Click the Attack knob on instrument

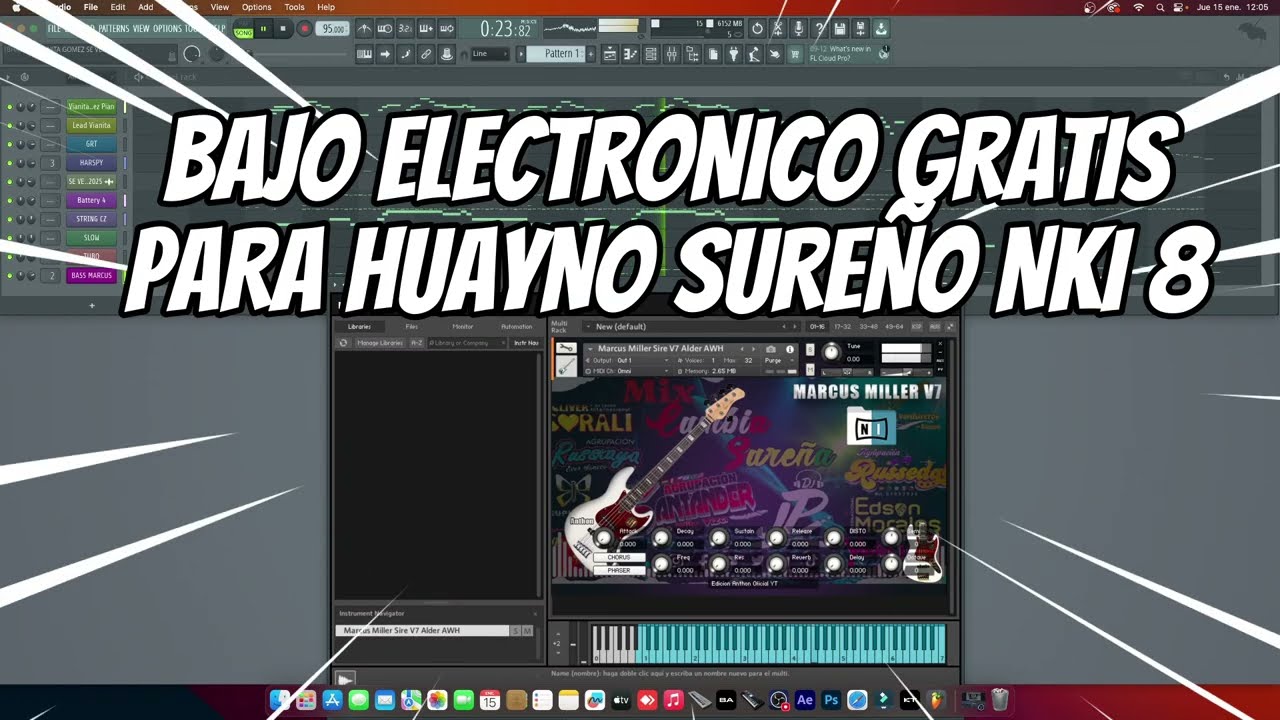pyautogui.click(x=602, y=539)
